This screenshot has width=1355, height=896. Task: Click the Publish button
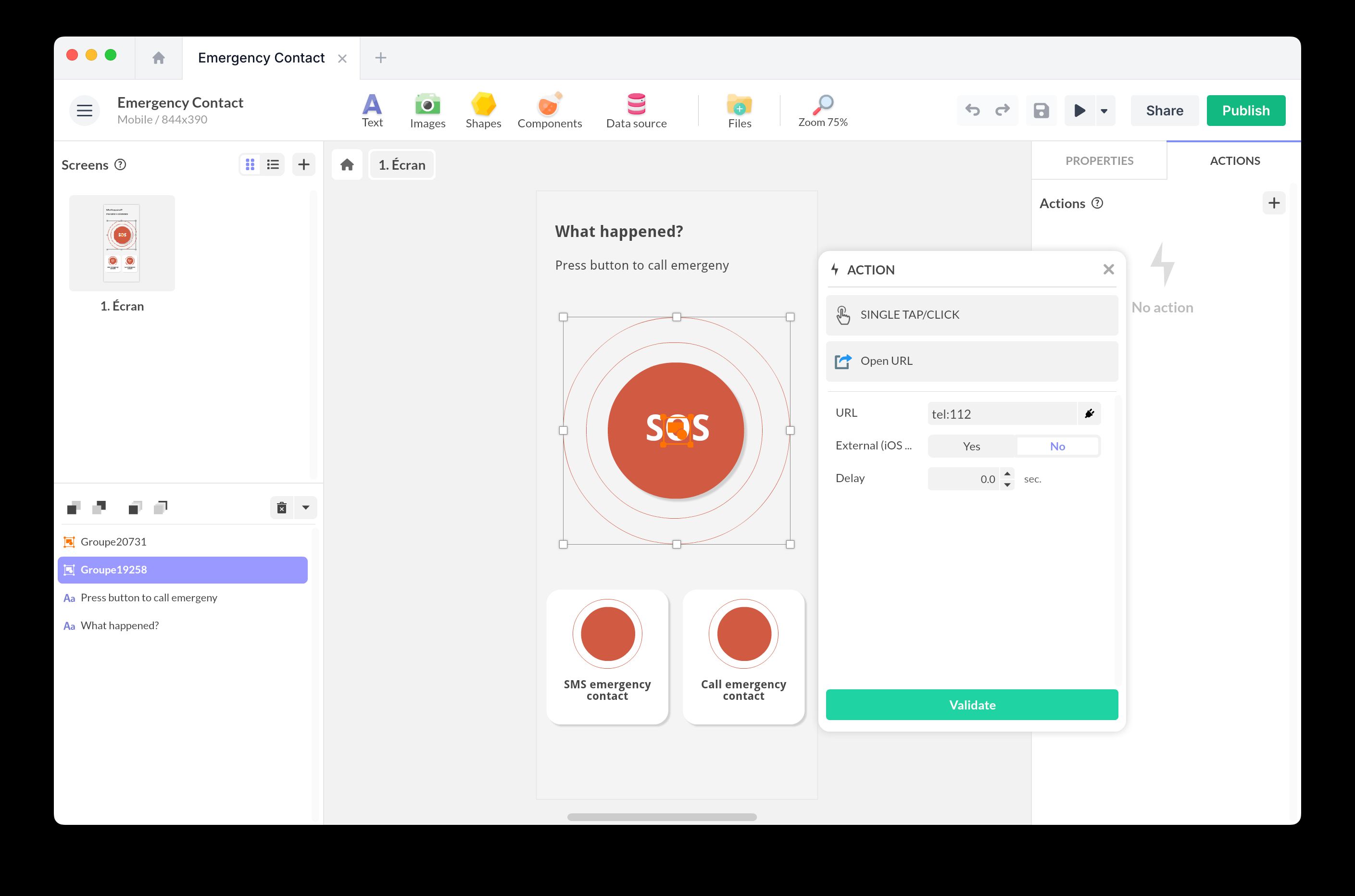(x=1245, y=110)
